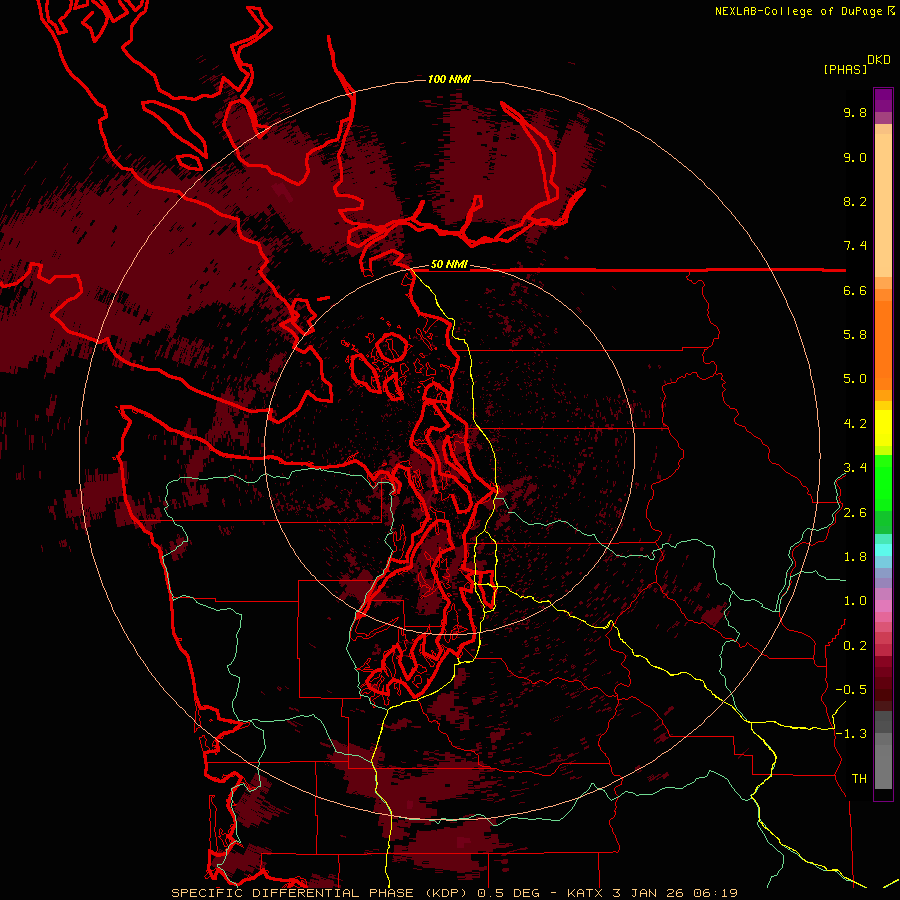This screenshot has height=900, width=900.
Task: Click the 5.0 legend value
Action: (855, 379)
